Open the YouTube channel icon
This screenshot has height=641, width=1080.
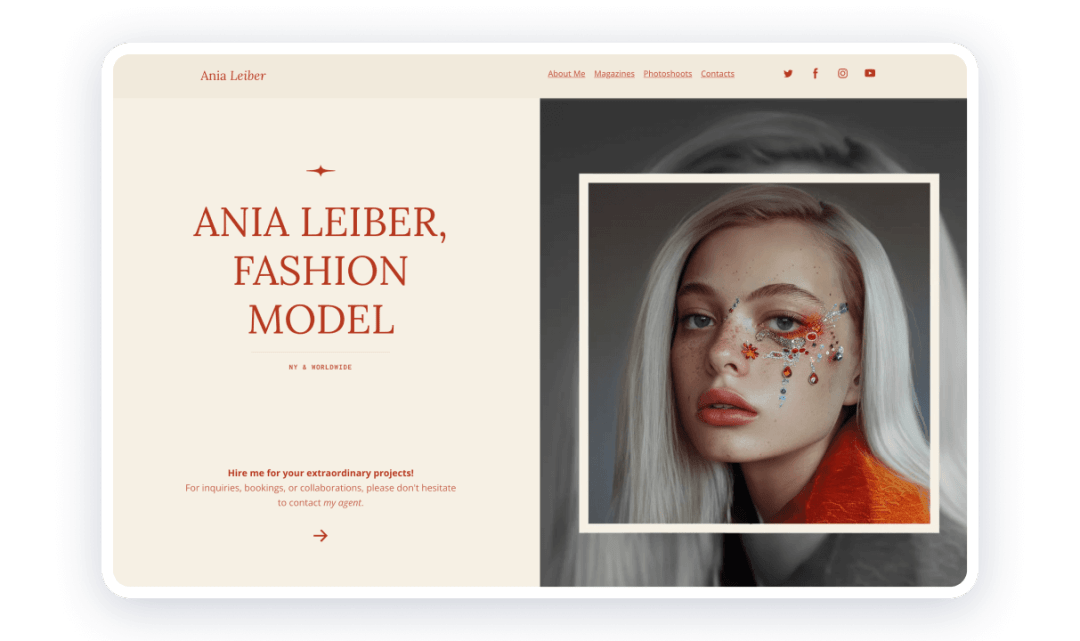pyautogui.click(x=869, y=73)
